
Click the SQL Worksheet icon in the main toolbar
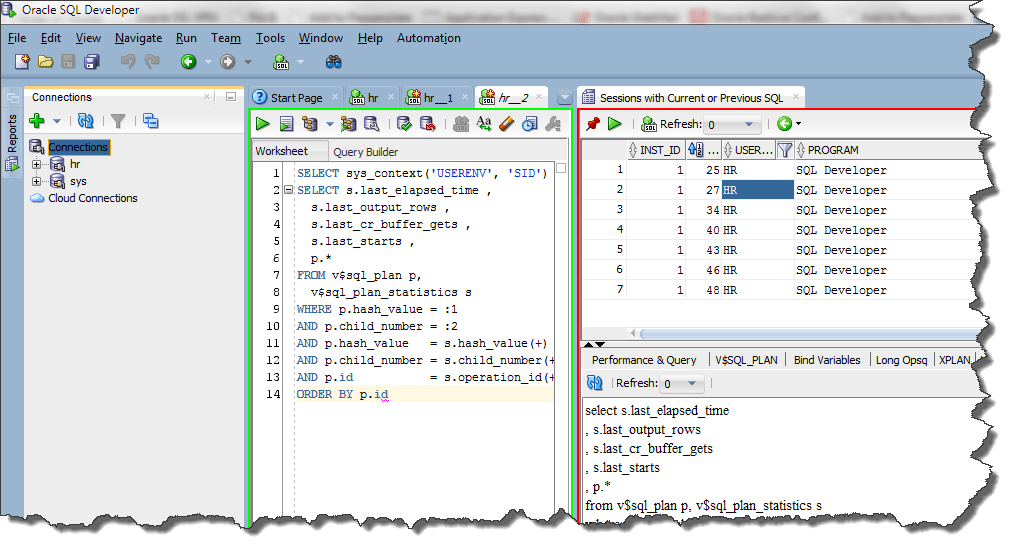pos(281,62)
